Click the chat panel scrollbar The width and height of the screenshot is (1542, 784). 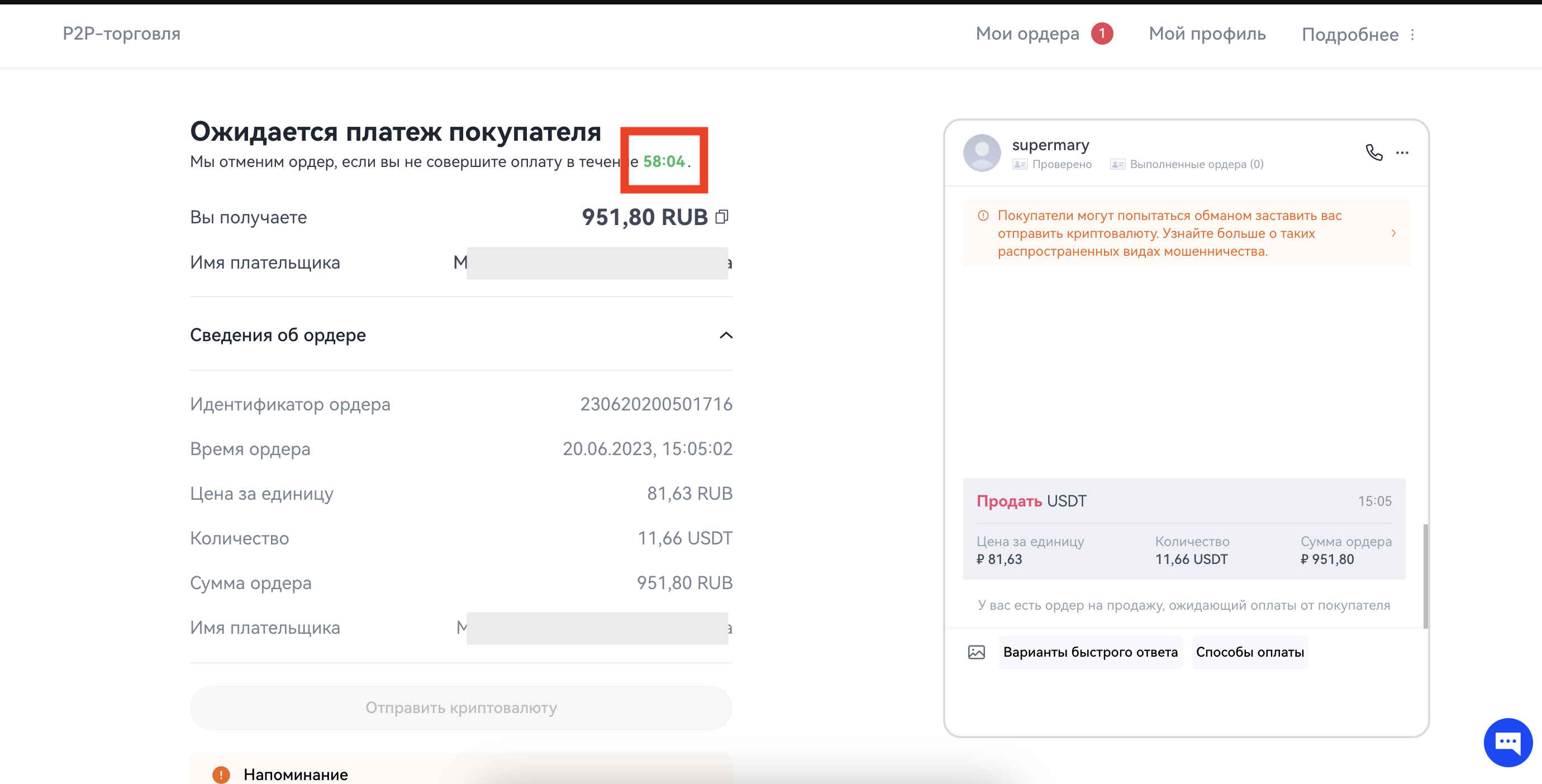pyautogui.click(x=1425, y=576)
